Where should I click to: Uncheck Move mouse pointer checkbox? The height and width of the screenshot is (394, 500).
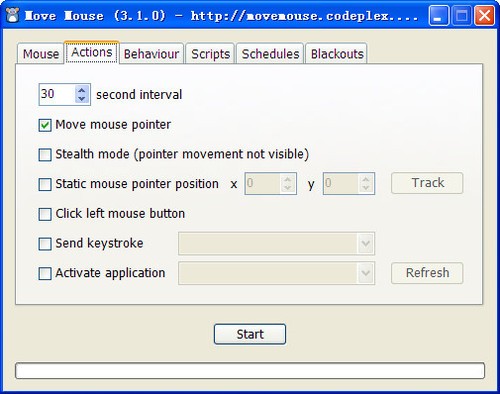pos(45,125)
